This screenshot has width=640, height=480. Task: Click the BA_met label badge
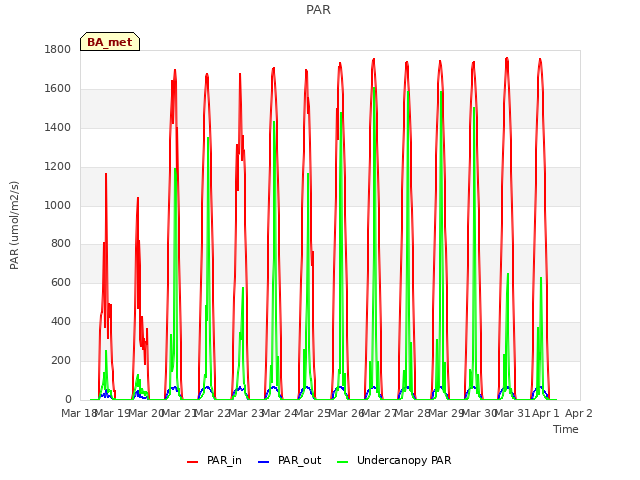(110, 42)
